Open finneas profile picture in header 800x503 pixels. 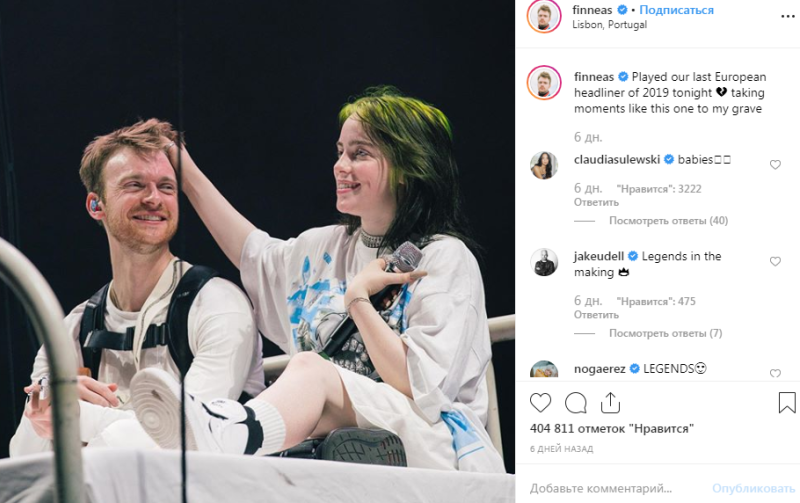543,16
